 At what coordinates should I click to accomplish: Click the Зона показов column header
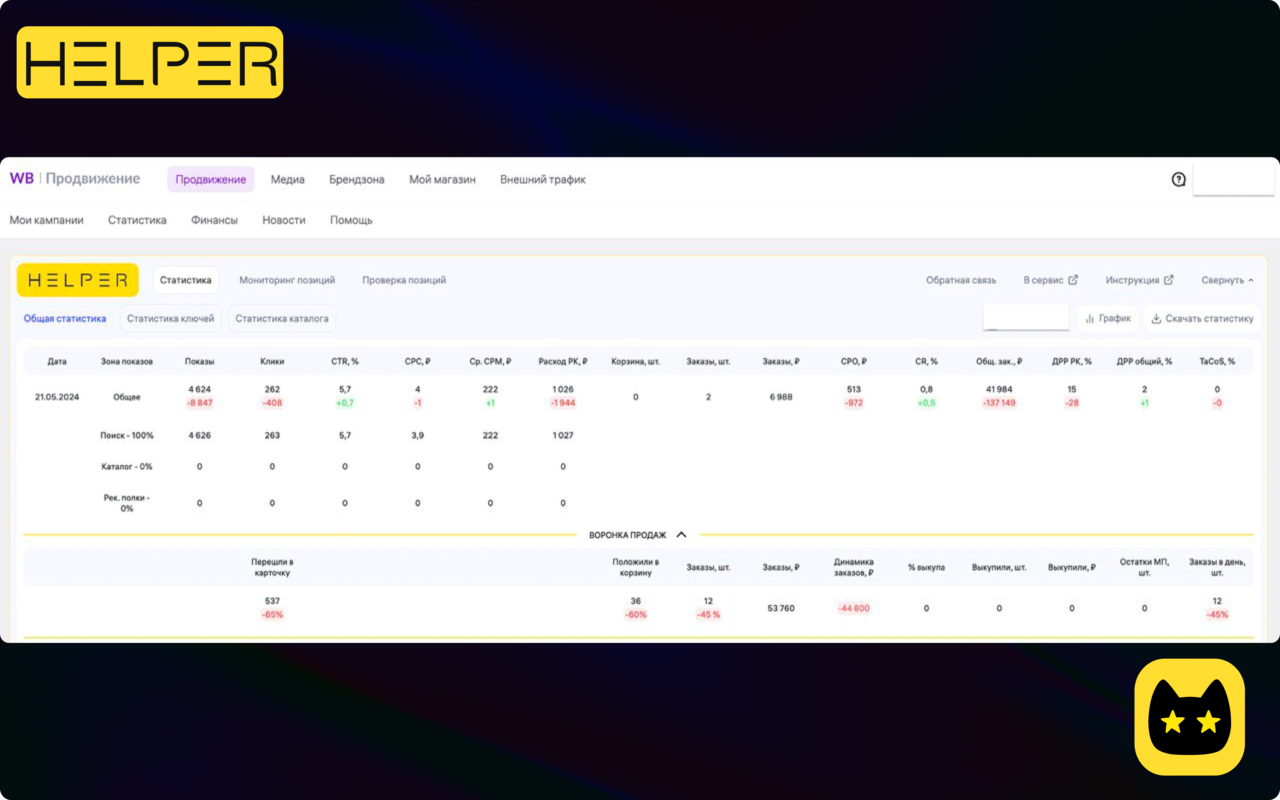pyautogui.click(x=127, y=361)
